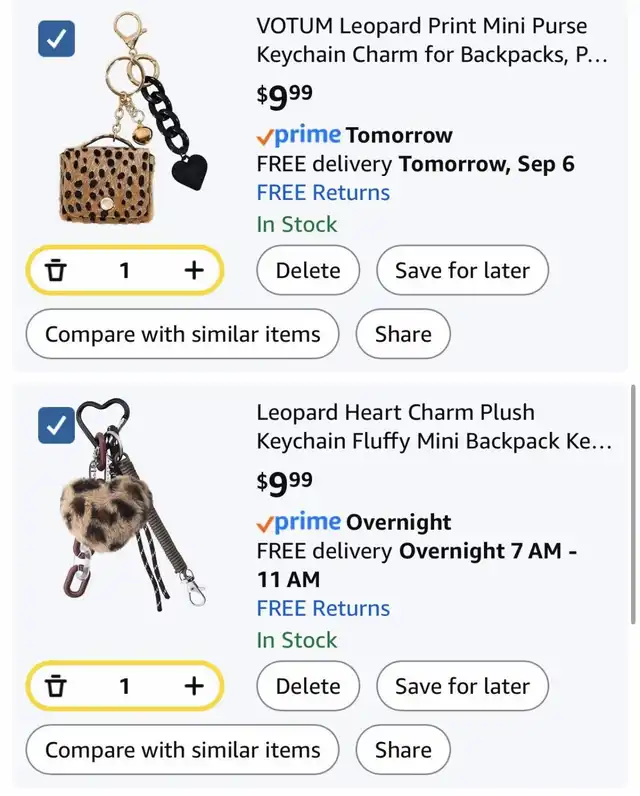Share the Leopard Heart Charm Plush Keychain
Viewport: 640px width, 796px height.
[x=403, y=750]
